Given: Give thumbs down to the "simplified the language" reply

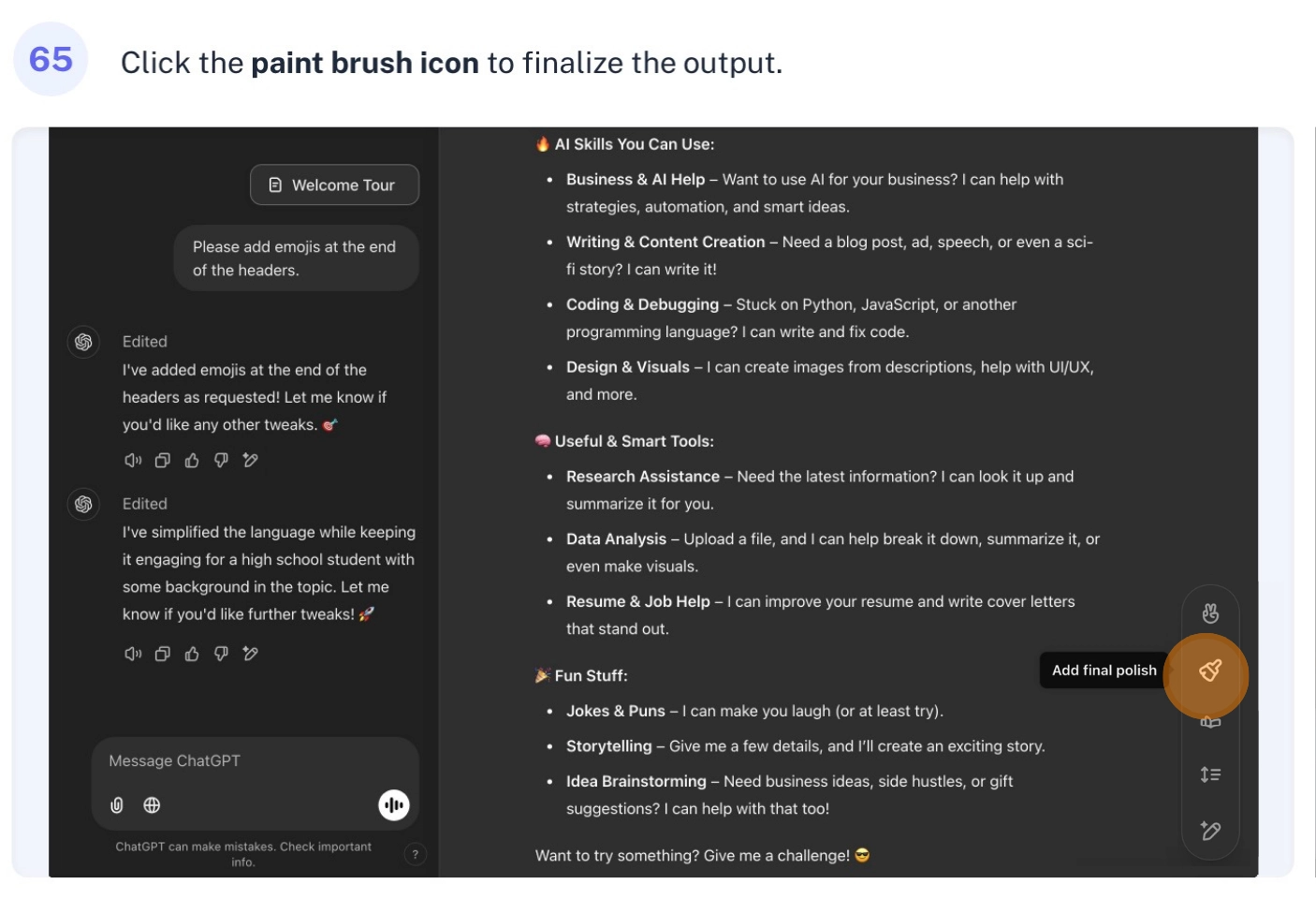Looking at the screenshot, I should [221, 654].
